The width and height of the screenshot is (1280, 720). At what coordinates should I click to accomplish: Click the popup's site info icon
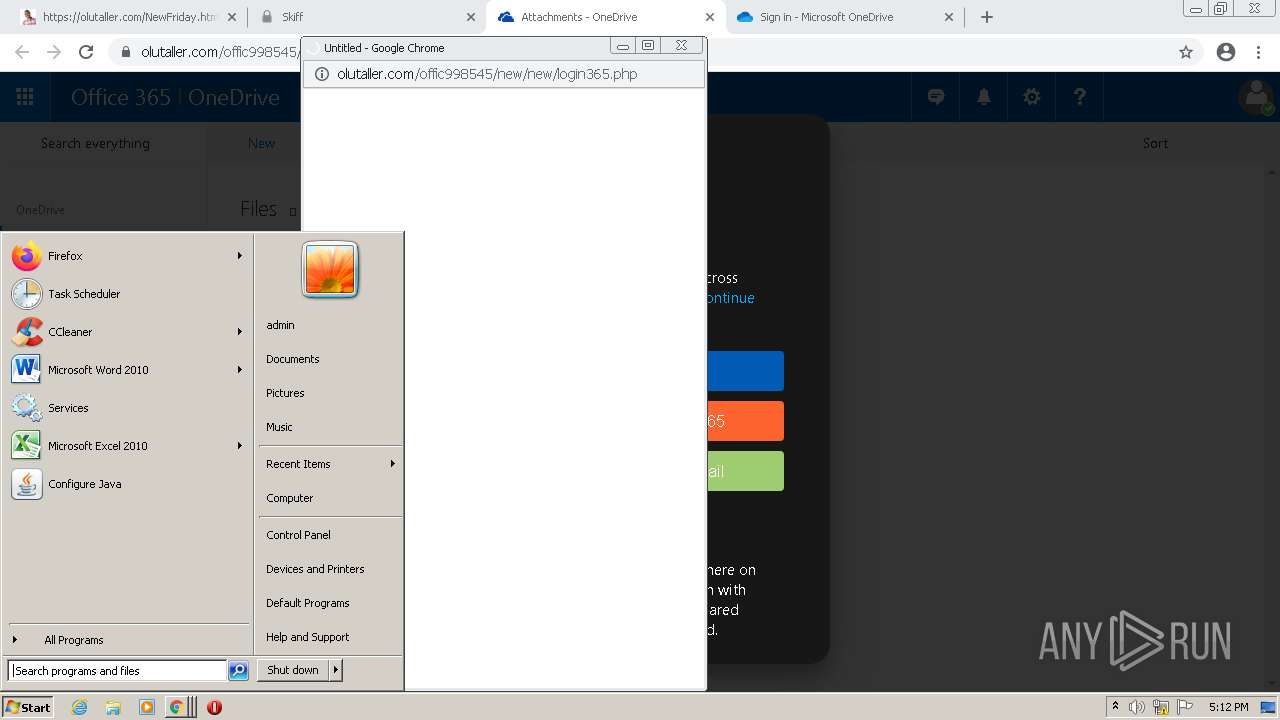coord(322,74)
